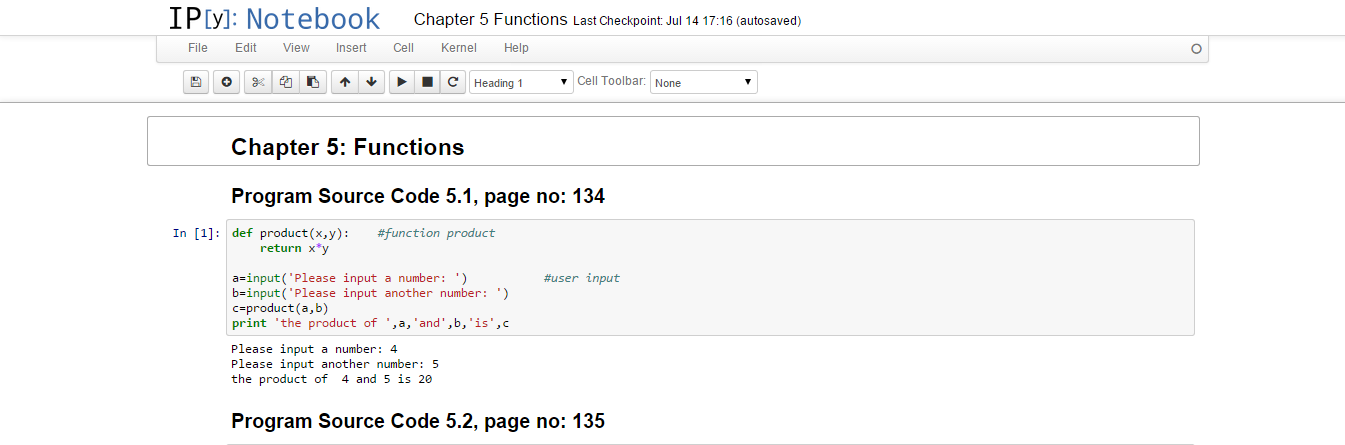
Task: Move the selected cell down
Action: tap(371, 82)
